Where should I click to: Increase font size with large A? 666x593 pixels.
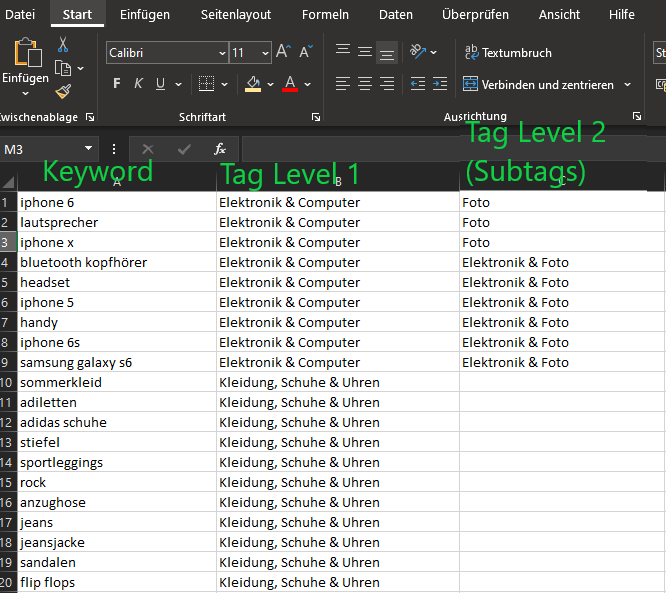(x=283, y=52)
